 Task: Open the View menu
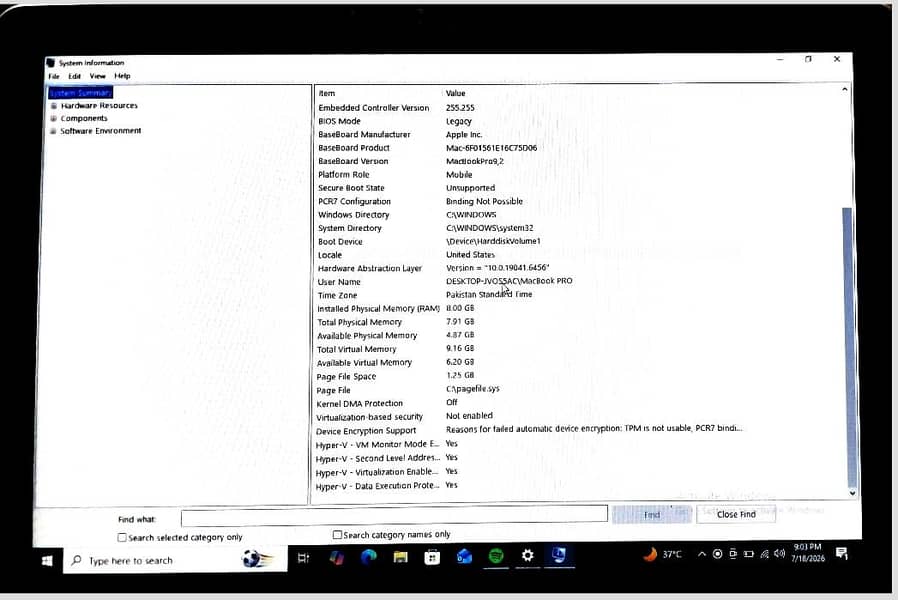97,76
